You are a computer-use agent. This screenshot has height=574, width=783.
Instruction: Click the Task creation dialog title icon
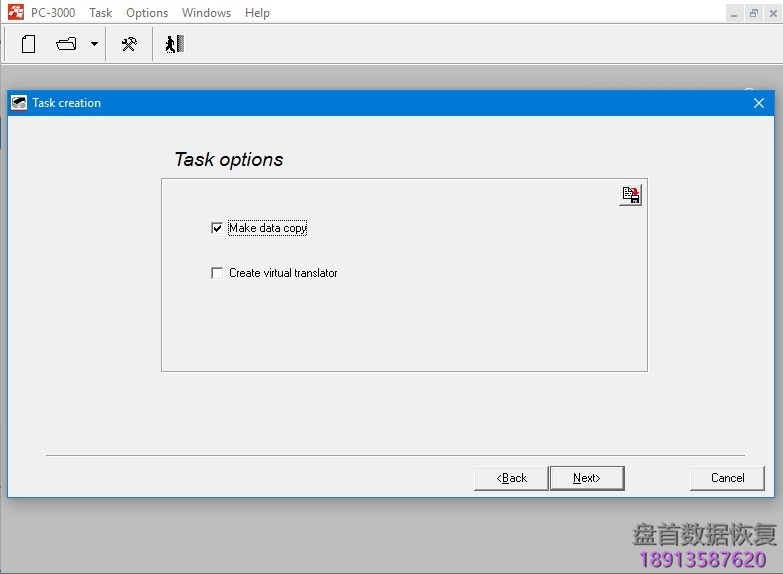19,103
